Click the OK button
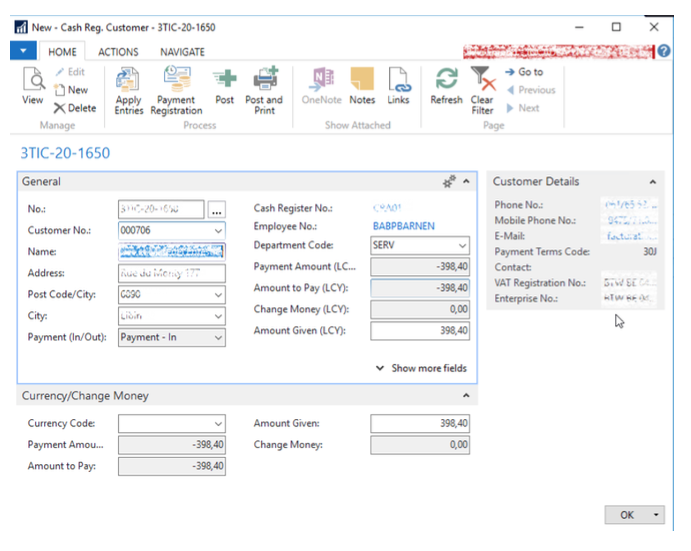This screenshot has width=691, height=551. (627, 515)
